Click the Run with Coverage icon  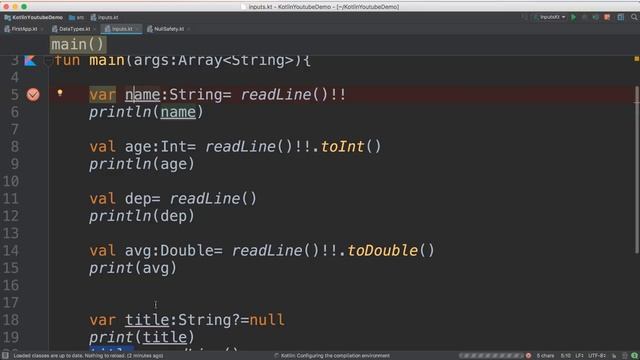pyautogui.click(x=596, y=17)
